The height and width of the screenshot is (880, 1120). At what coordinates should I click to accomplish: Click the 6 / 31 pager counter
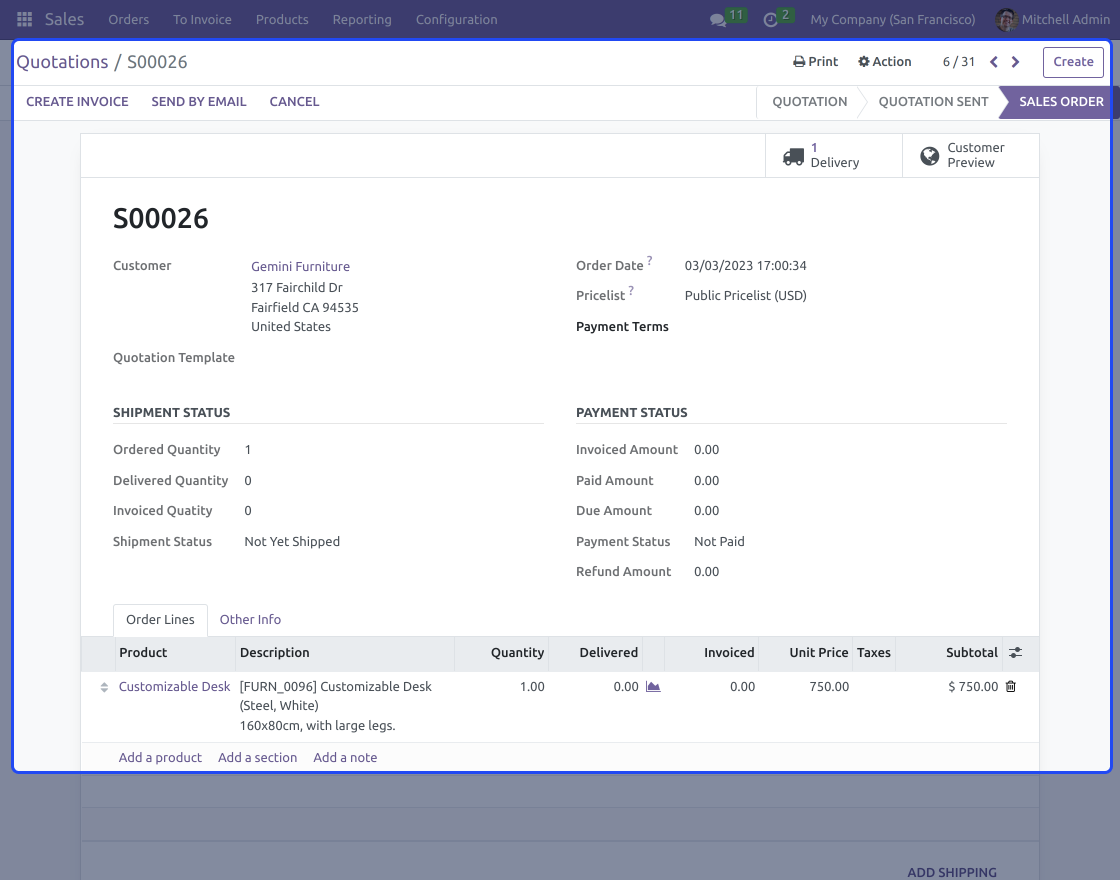coord(959,62)
